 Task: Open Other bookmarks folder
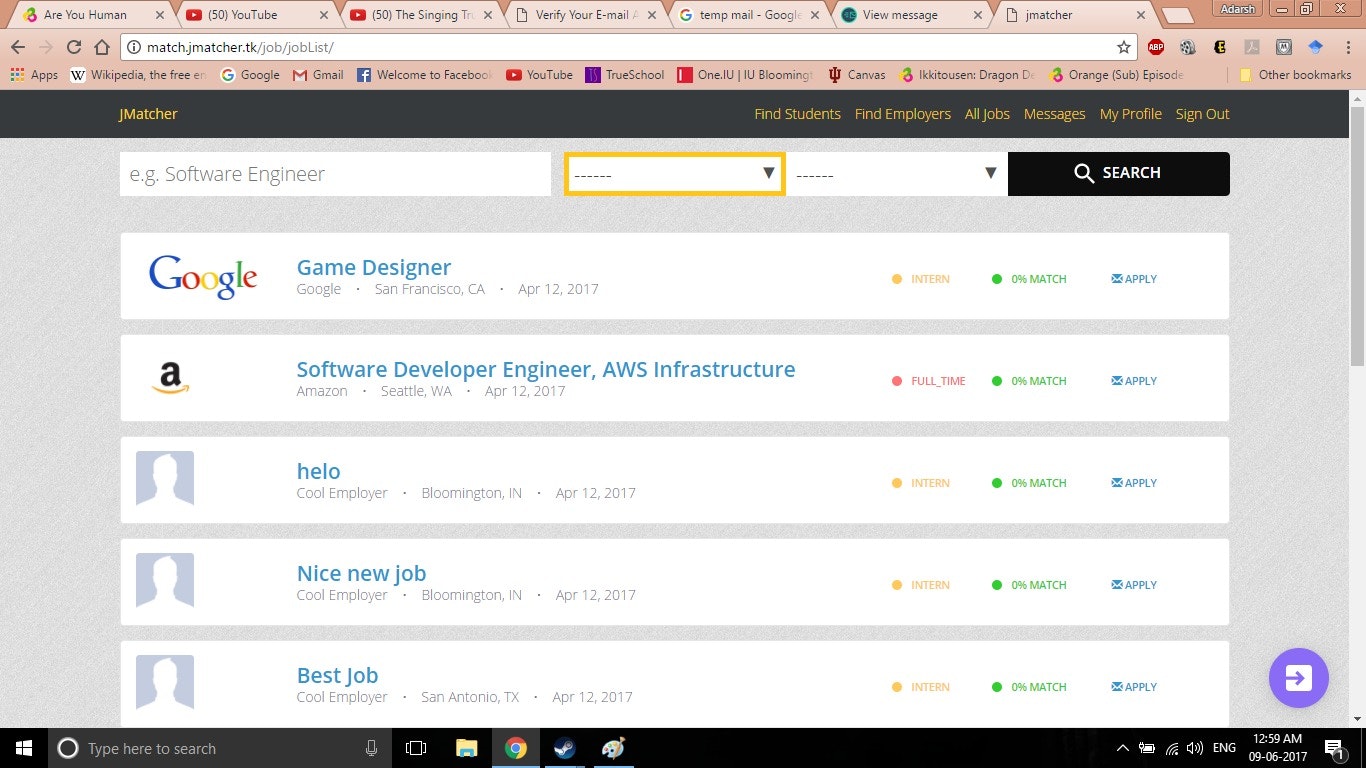coord(1295,75)
